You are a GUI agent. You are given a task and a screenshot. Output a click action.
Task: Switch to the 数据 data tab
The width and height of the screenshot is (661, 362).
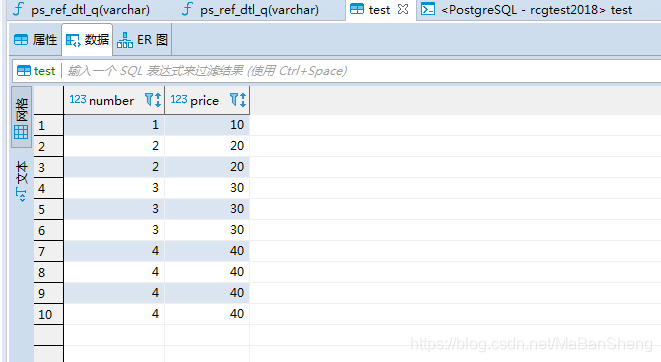pos(87,40)
